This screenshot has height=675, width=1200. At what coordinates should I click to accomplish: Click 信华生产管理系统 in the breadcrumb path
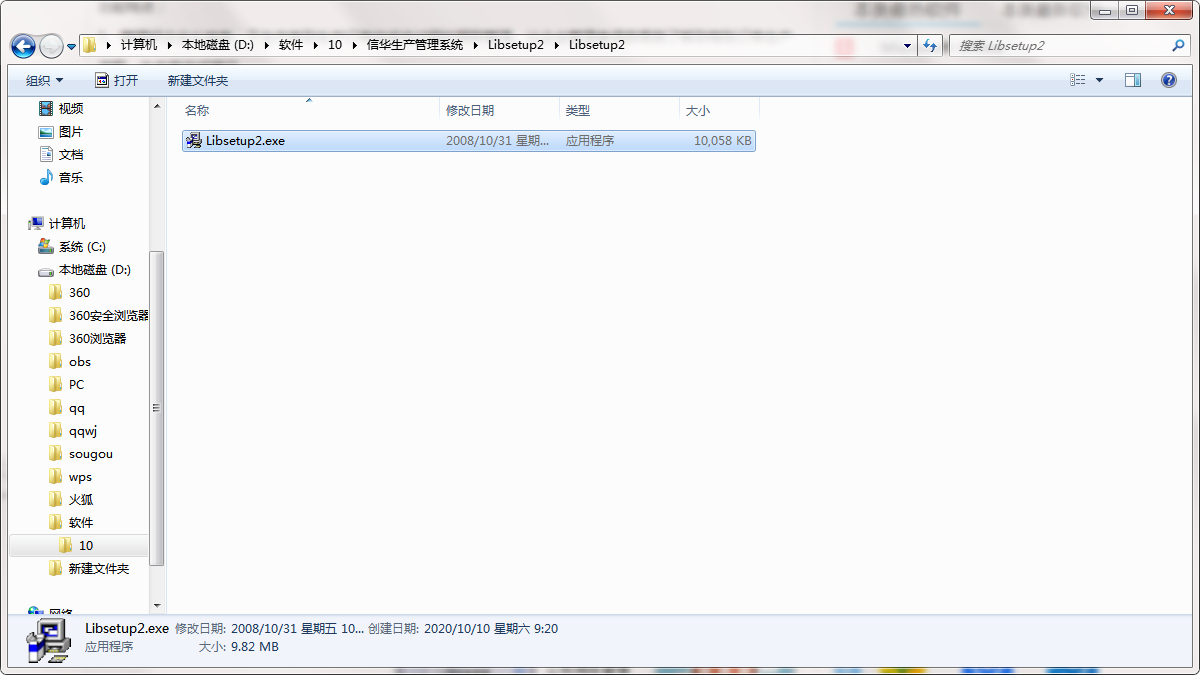click(x=415, y=45)
